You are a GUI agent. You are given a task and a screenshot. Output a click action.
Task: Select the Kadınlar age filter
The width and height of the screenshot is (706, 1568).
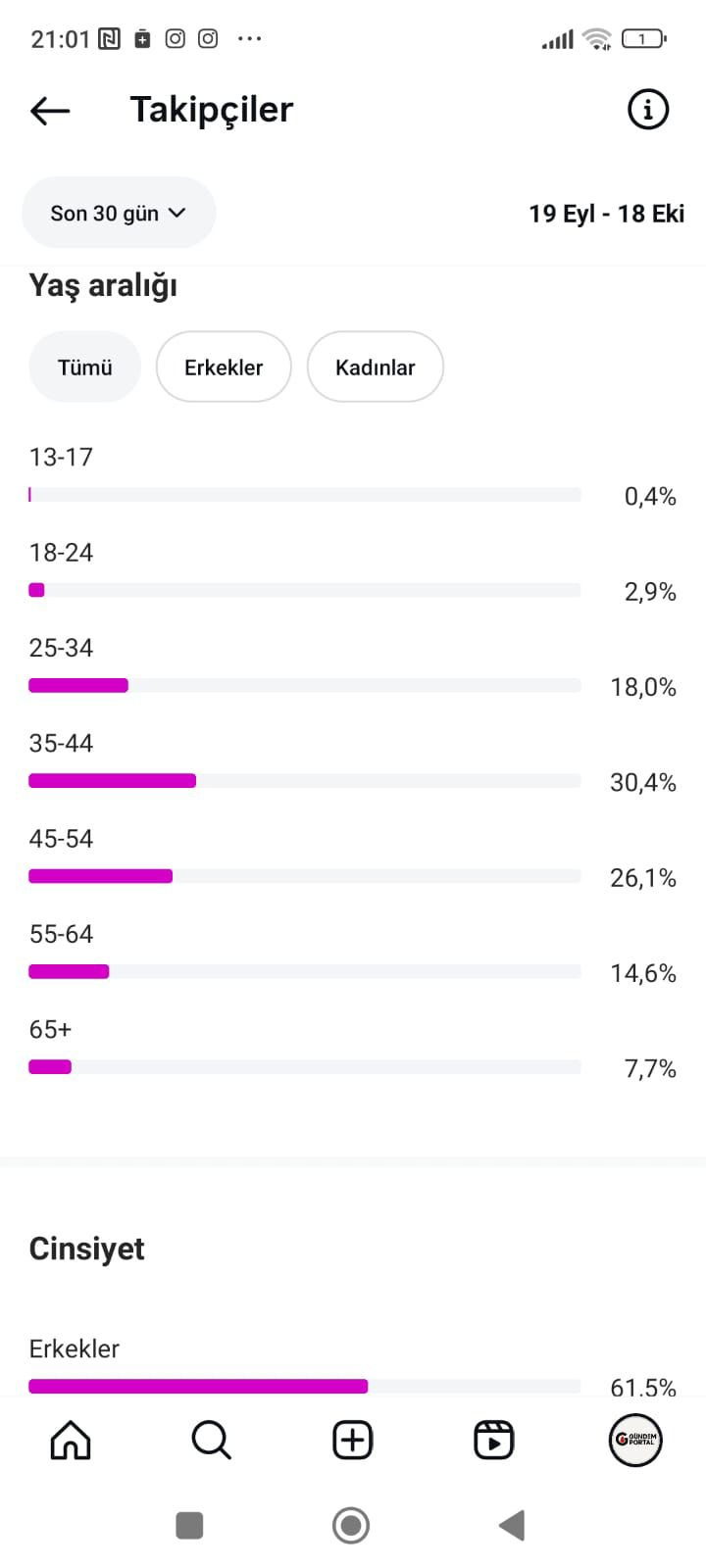pos(376,367)
